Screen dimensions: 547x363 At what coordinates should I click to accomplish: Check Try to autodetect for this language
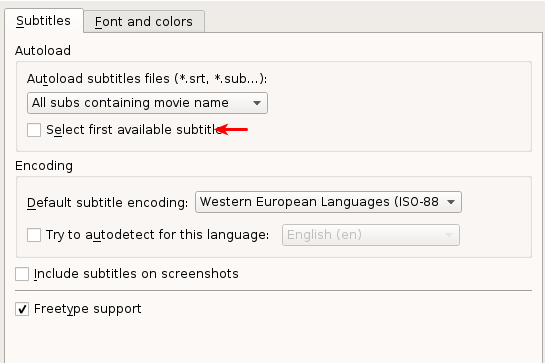(34, 235)
